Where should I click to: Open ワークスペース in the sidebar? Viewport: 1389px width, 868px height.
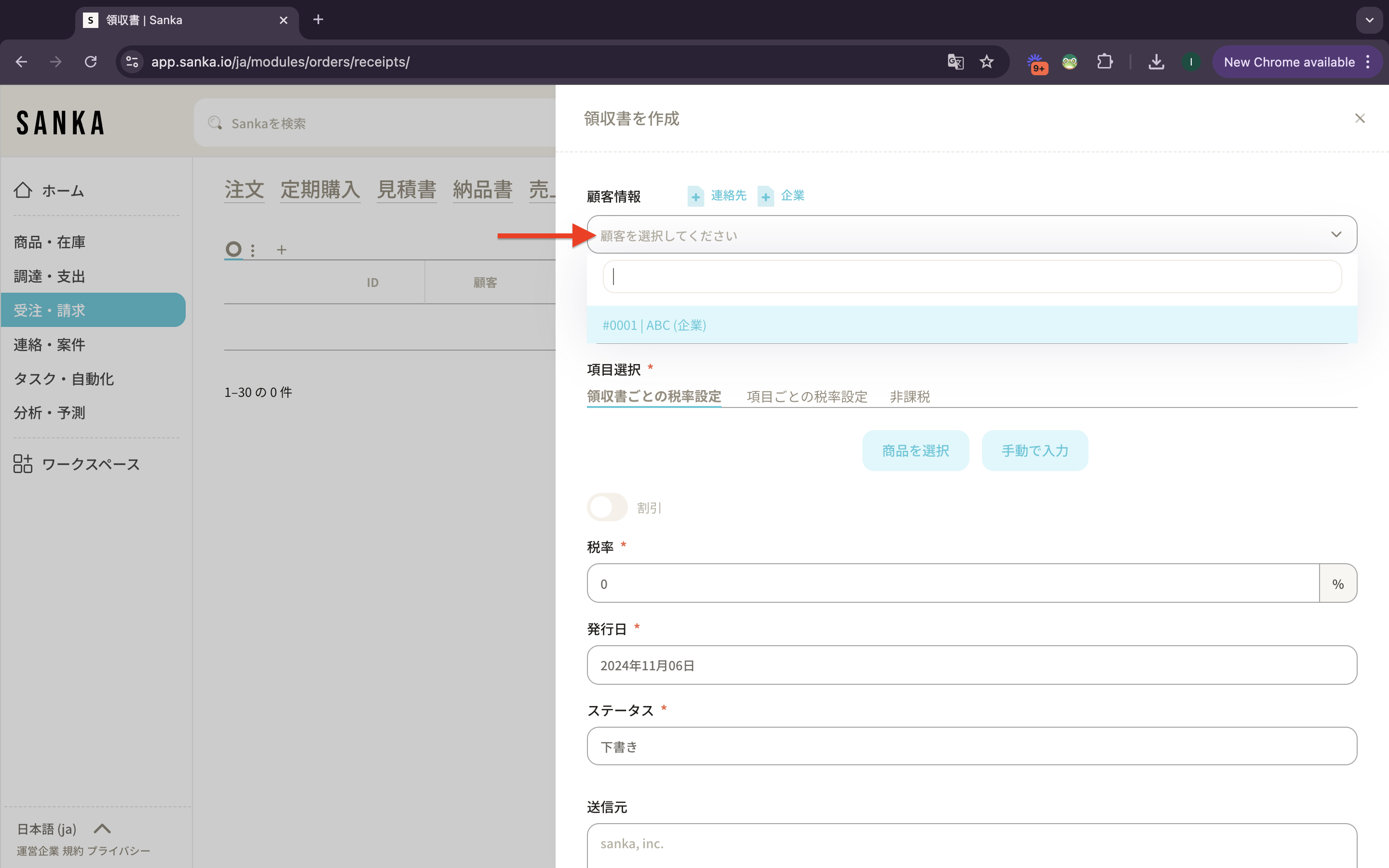point(76,464)
